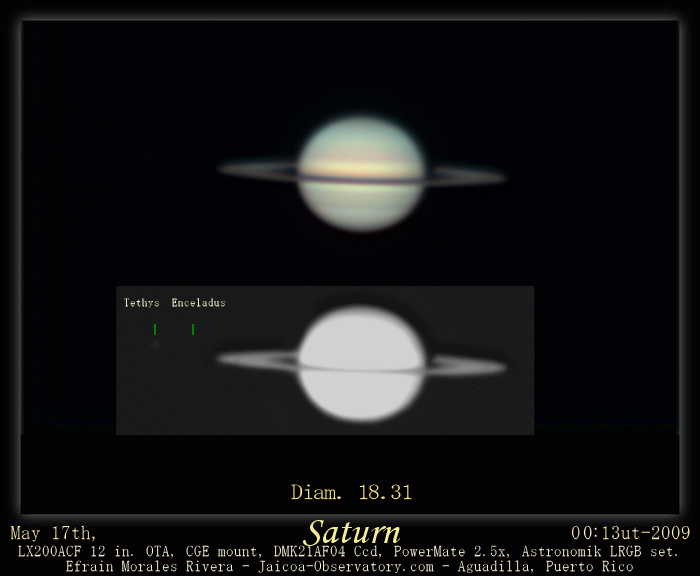Click the 'LX200ACF 12 in. OTA' equipment line
Viewport: 700px width, 576px height.
[348, 552]
